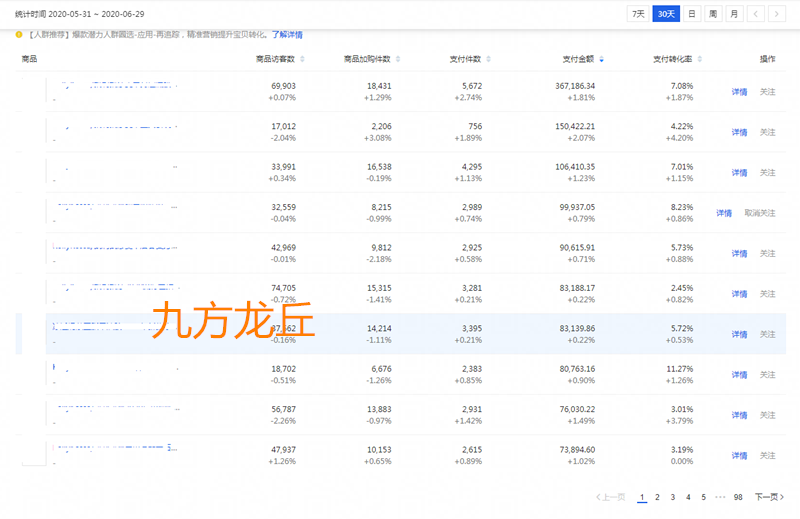Click product thumbnail in the 73,894.60 row
The image size is (800, 519).
click(34, 454)
